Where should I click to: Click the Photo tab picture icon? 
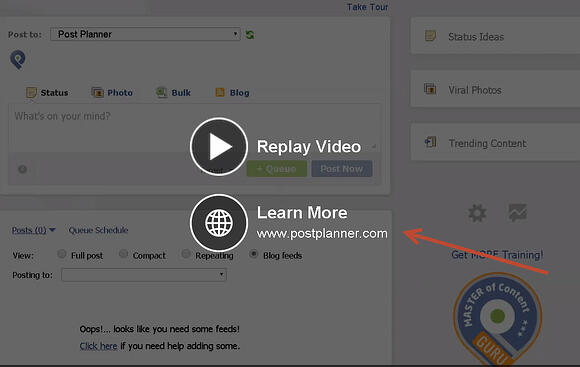pos(97,92)
